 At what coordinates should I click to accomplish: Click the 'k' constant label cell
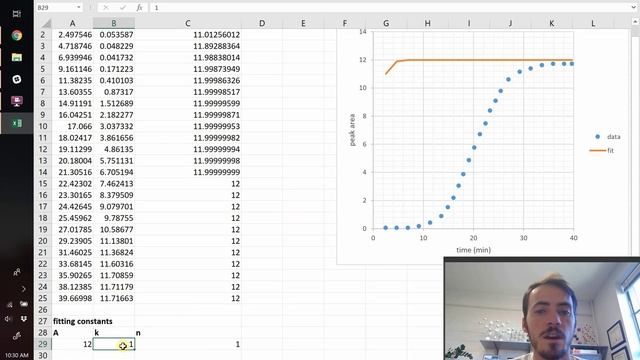coord(114,333)
